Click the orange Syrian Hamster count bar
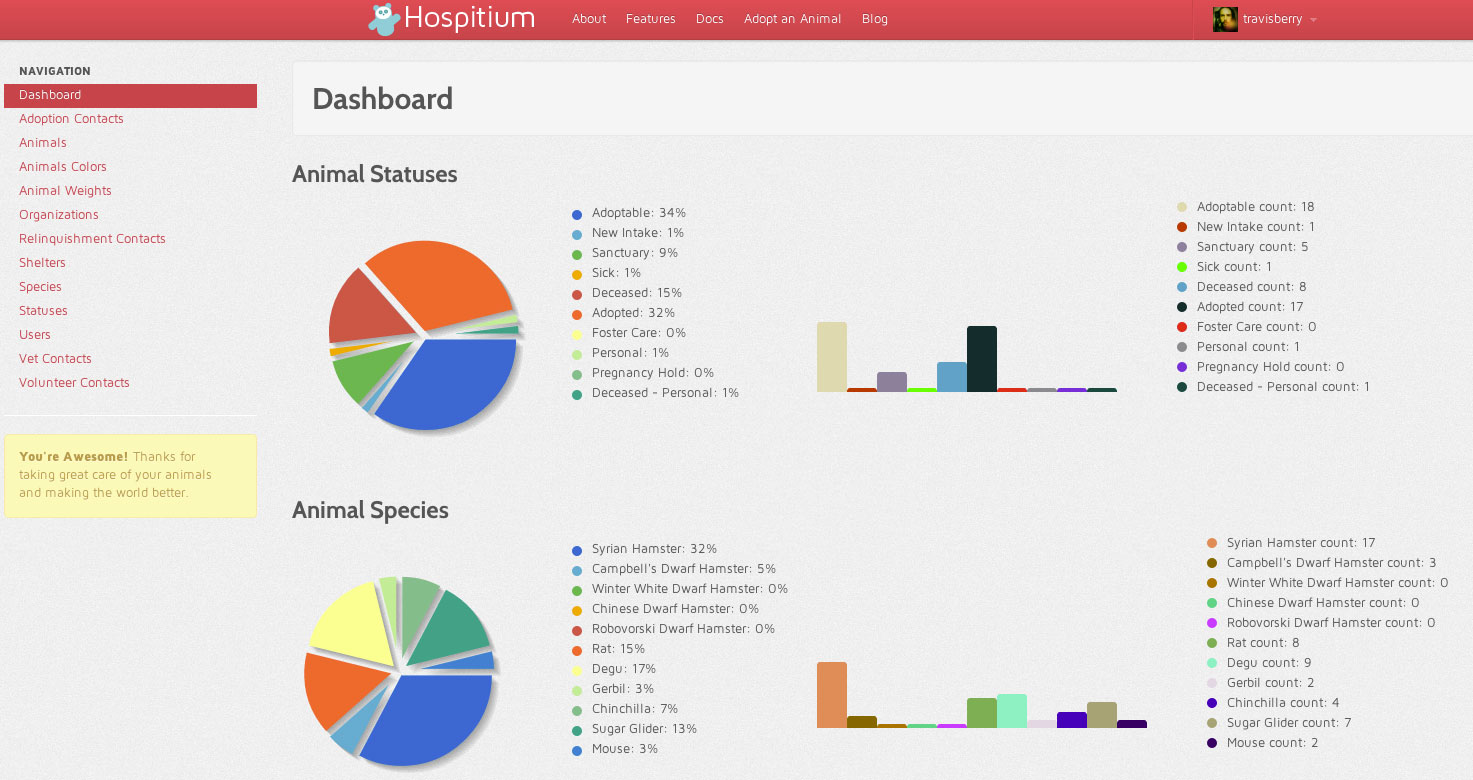The width and height of the screenshot is (1473, 780). click(x=832, y=695)
